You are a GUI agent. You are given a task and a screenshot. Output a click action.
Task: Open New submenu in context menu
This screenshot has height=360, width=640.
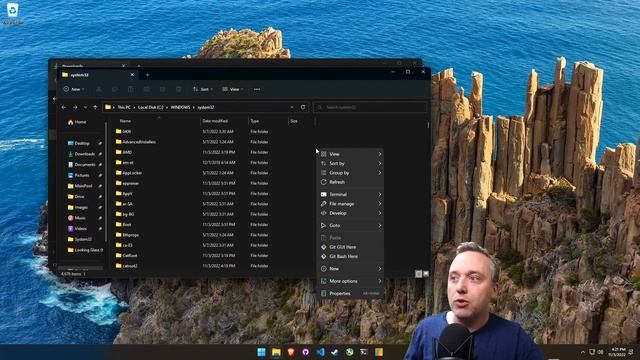point(351,269)
